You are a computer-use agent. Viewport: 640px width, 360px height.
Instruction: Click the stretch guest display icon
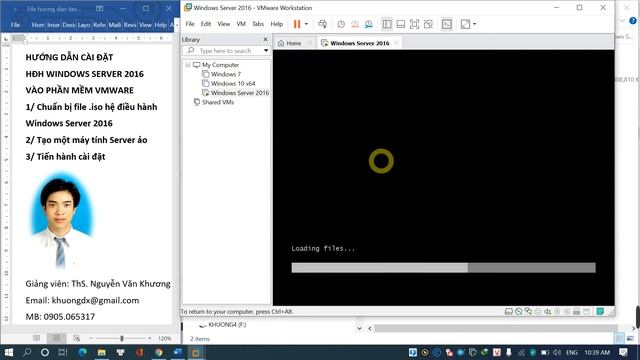(x=465, y=24)
